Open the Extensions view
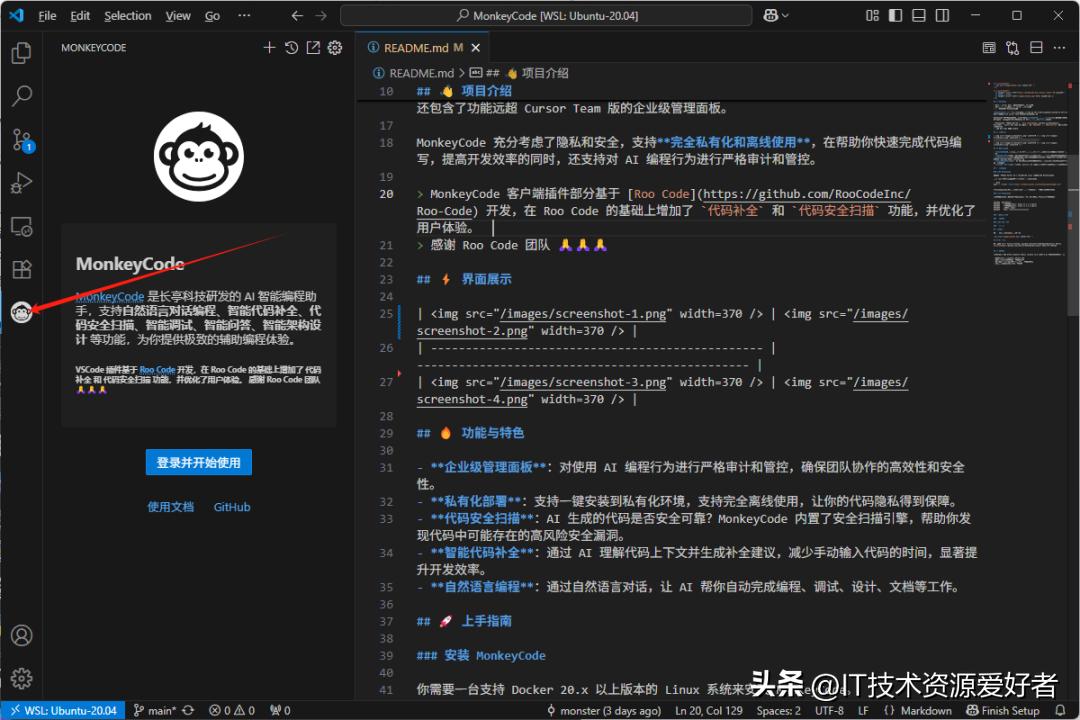 22,268
